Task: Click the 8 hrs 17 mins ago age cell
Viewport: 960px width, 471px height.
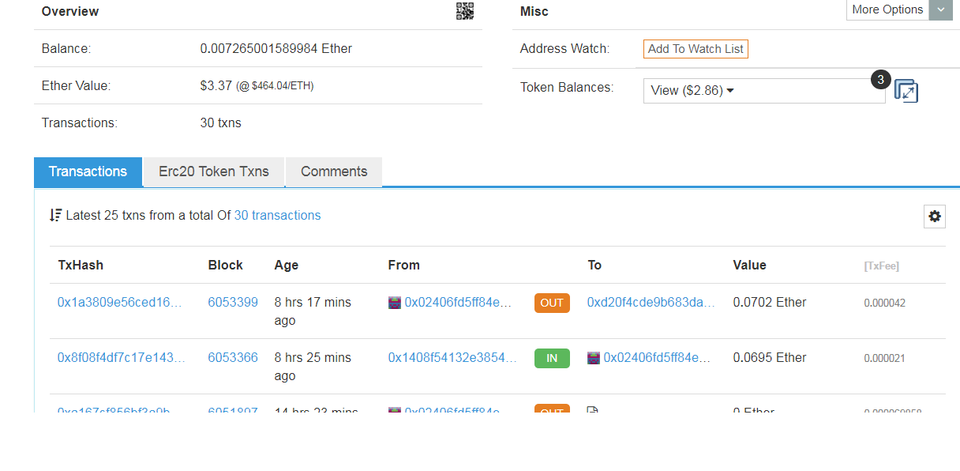Action: [x=313, y=311]
